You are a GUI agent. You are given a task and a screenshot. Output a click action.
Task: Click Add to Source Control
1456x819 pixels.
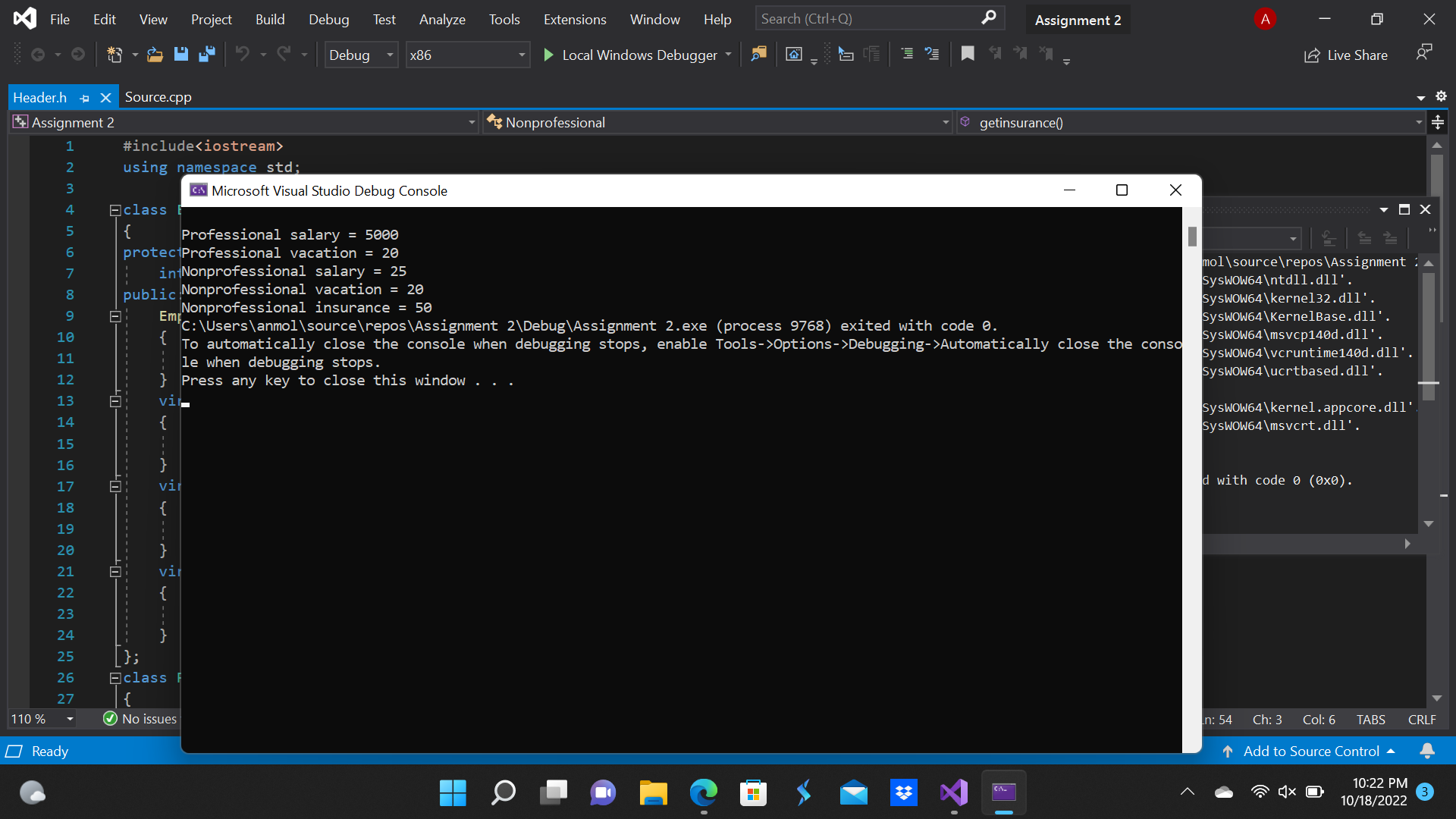(1310, 751)
